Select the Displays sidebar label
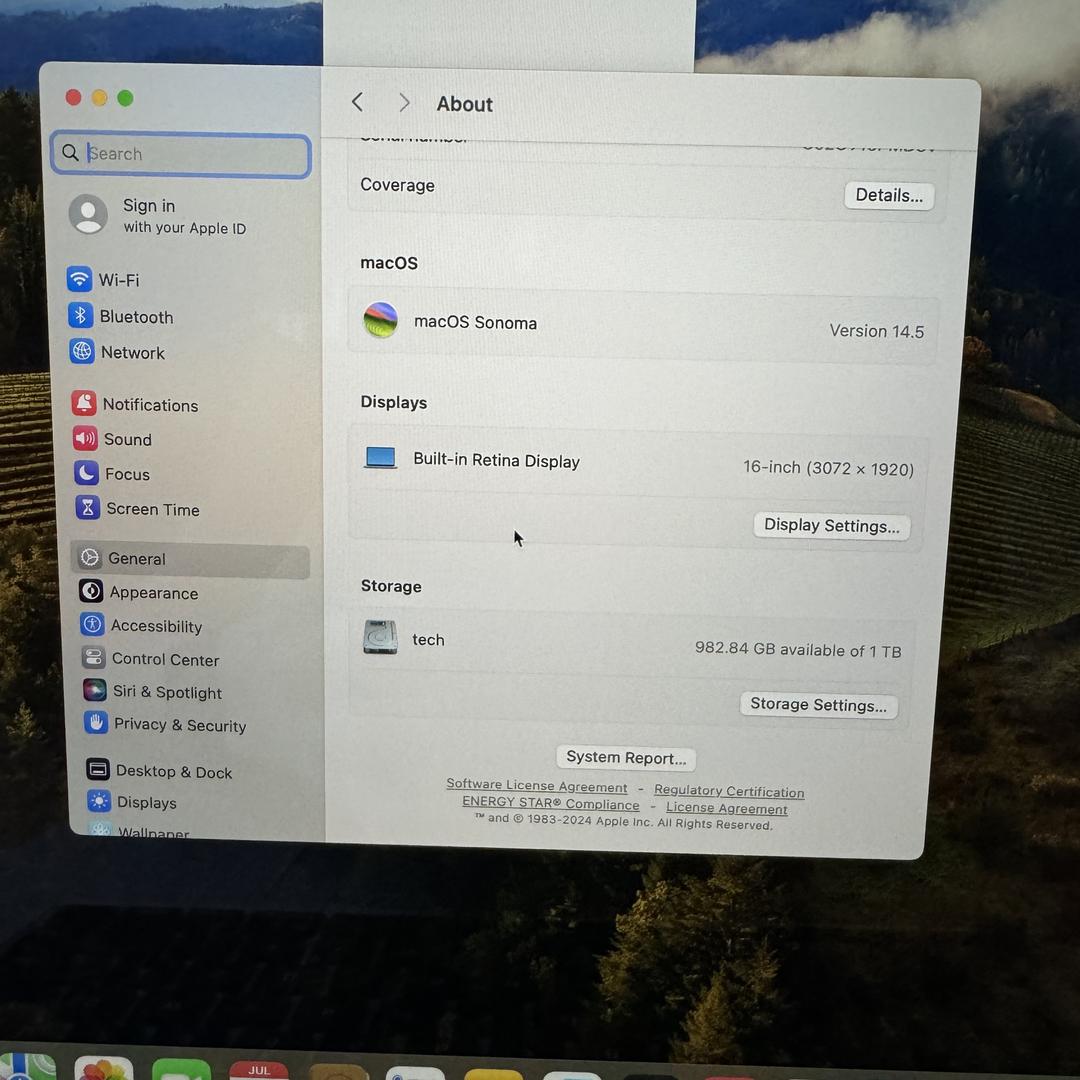Viewport: 1080px width, 1080px height. pyautogui.click(x=147, y=802)
